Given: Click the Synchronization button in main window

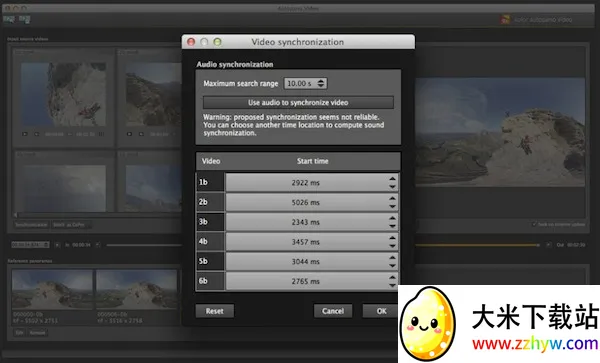Looking at the screenshot, I should [x=31, y=225].
